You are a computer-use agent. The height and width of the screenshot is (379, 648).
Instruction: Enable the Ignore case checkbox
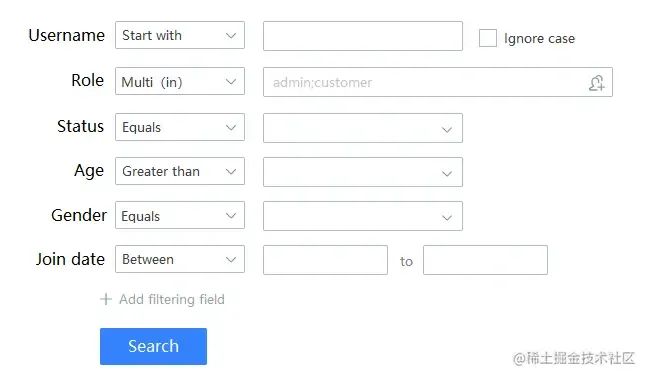(488, 38)
